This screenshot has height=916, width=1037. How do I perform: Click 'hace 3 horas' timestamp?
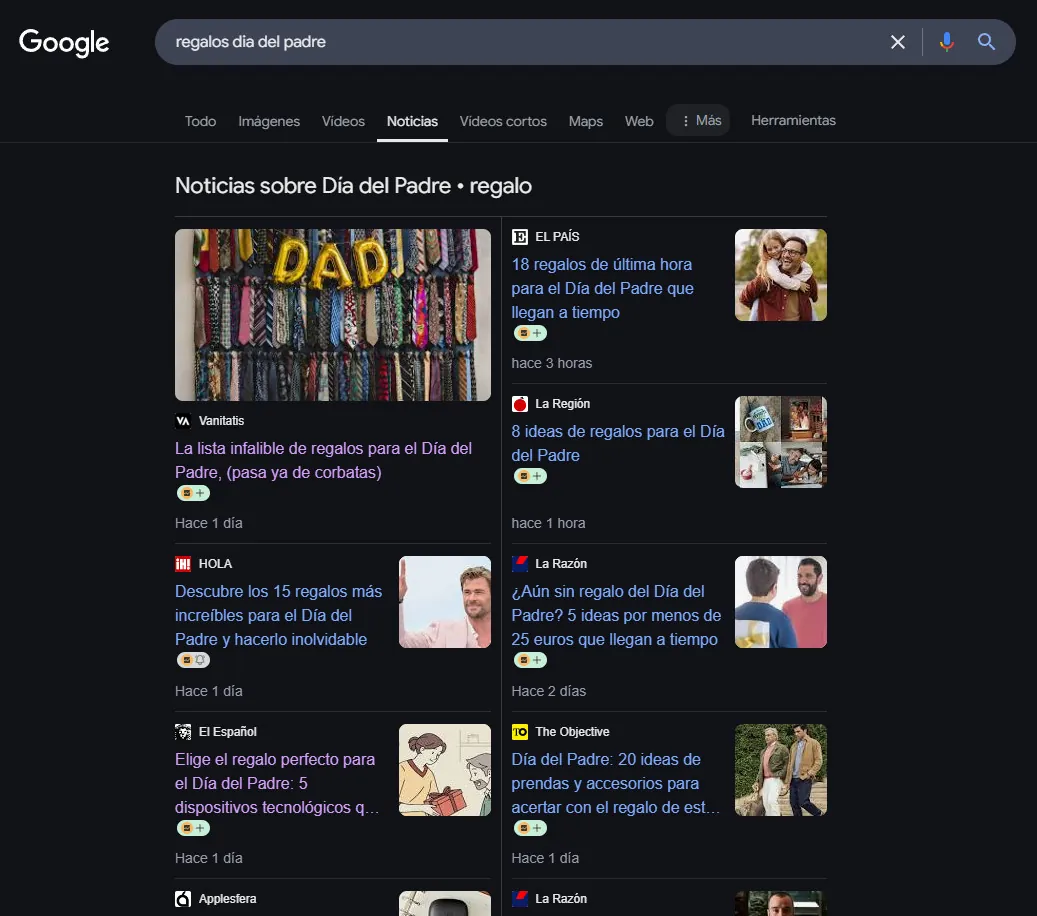(x=552, y=363)
